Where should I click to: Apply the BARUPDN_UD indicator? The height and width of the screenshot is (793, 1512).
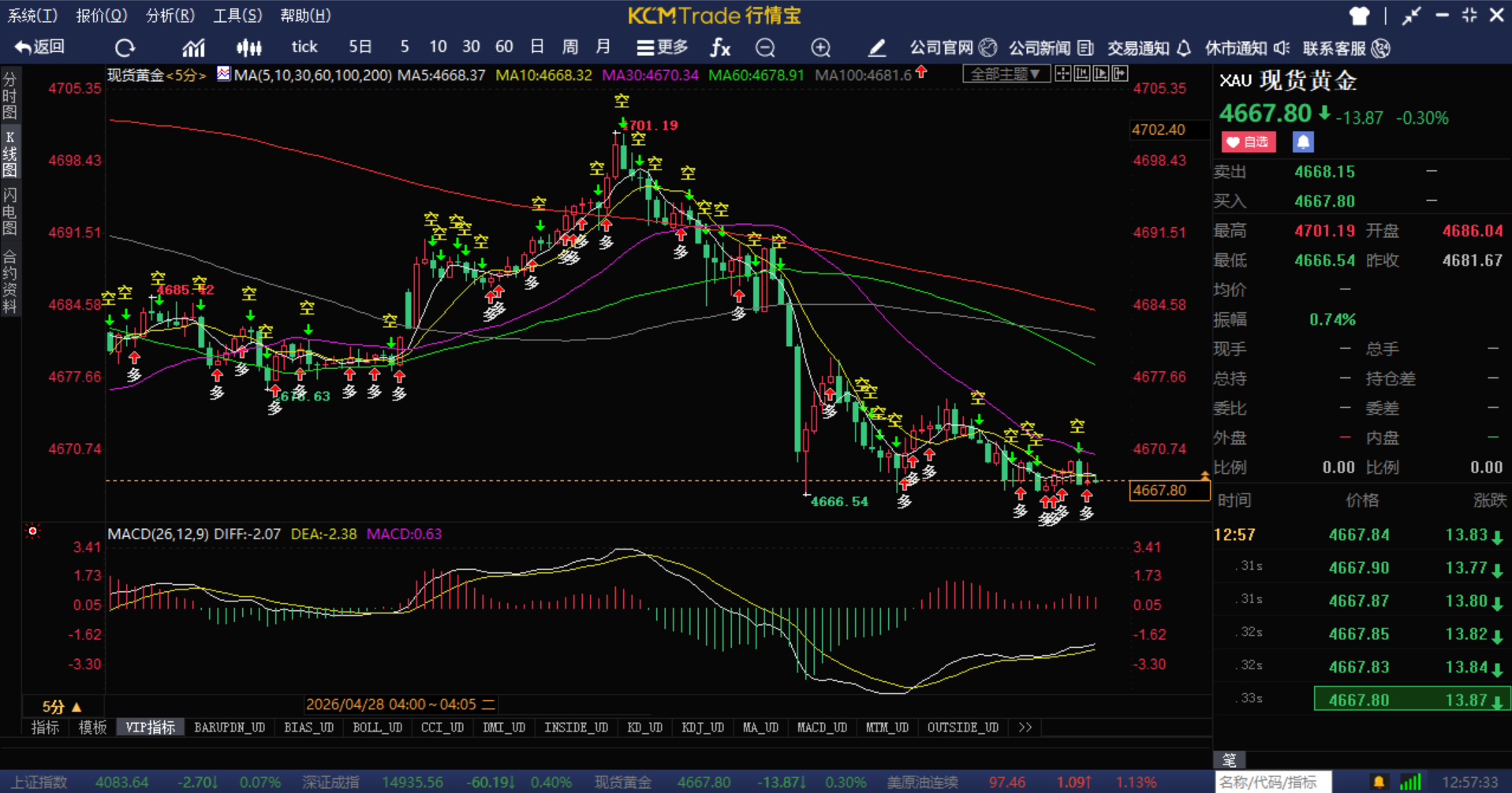pyautogui.click(x=230, y=728)
